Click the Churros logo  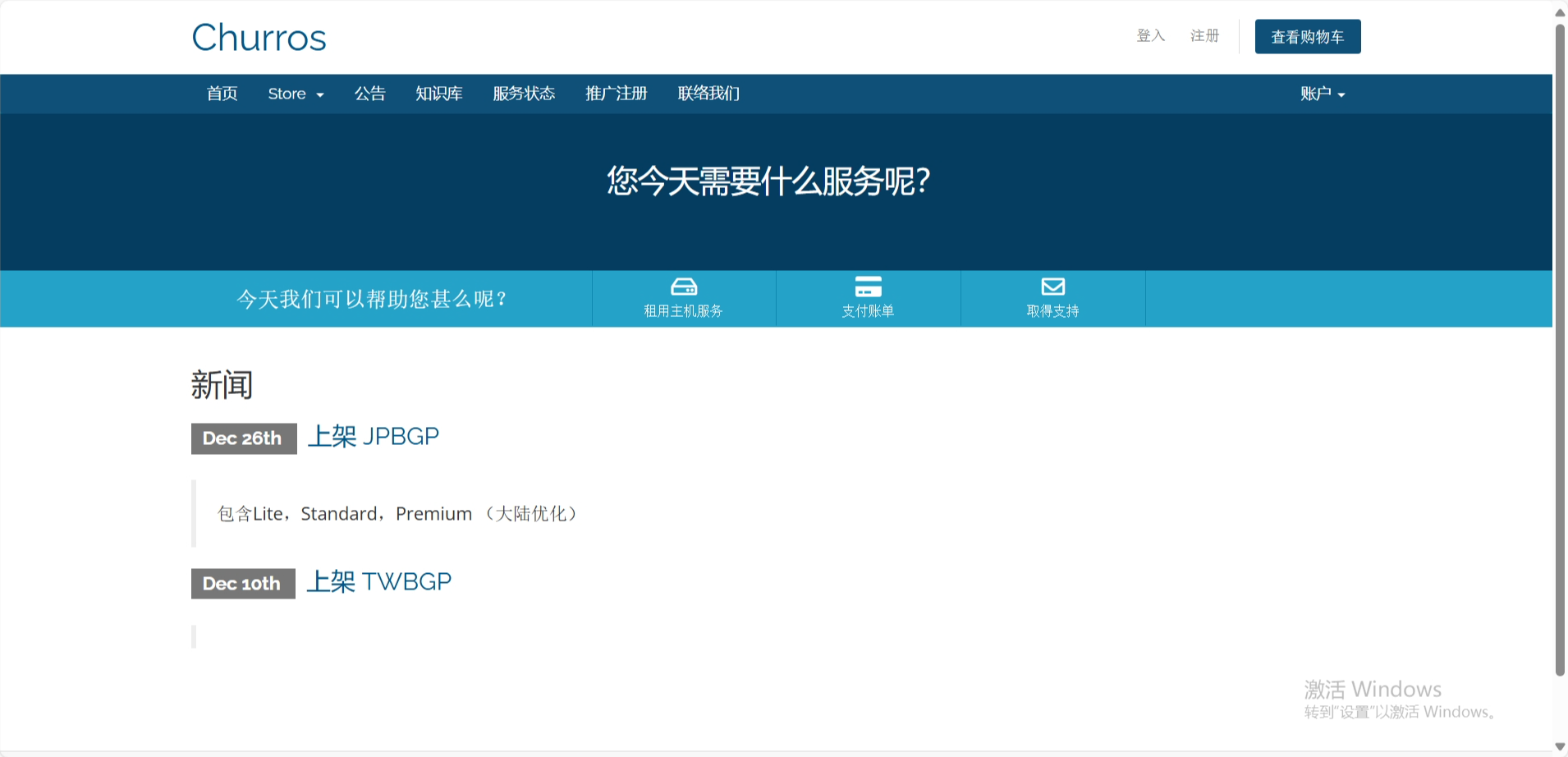tap(259, 37)
